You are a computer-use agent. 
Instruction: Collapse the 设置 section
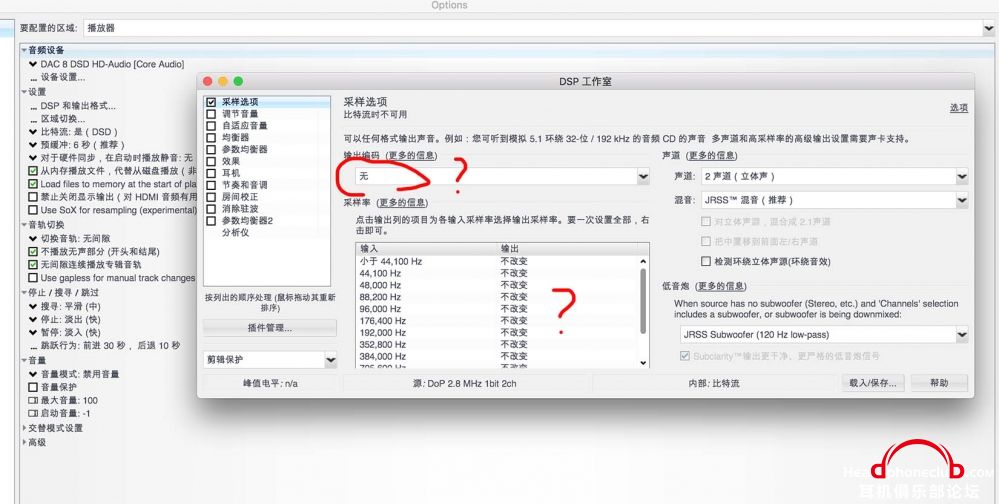24,92
